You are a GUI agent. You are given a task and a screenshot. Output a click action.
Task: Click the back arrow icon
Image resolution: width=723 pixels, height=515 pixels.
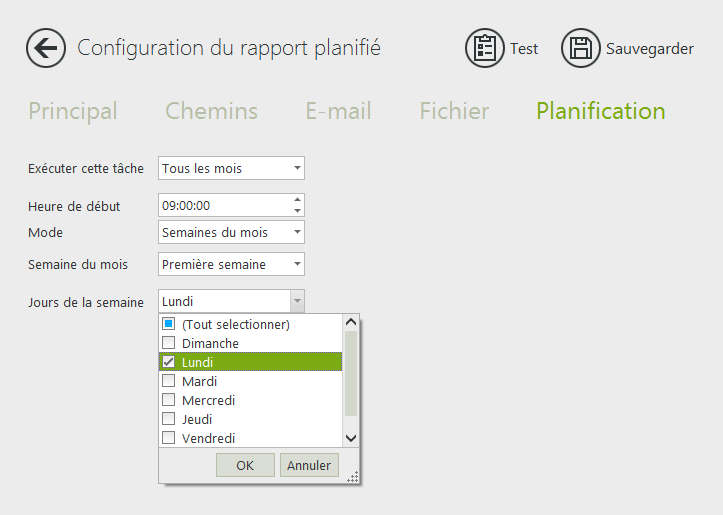coord(46,48)
